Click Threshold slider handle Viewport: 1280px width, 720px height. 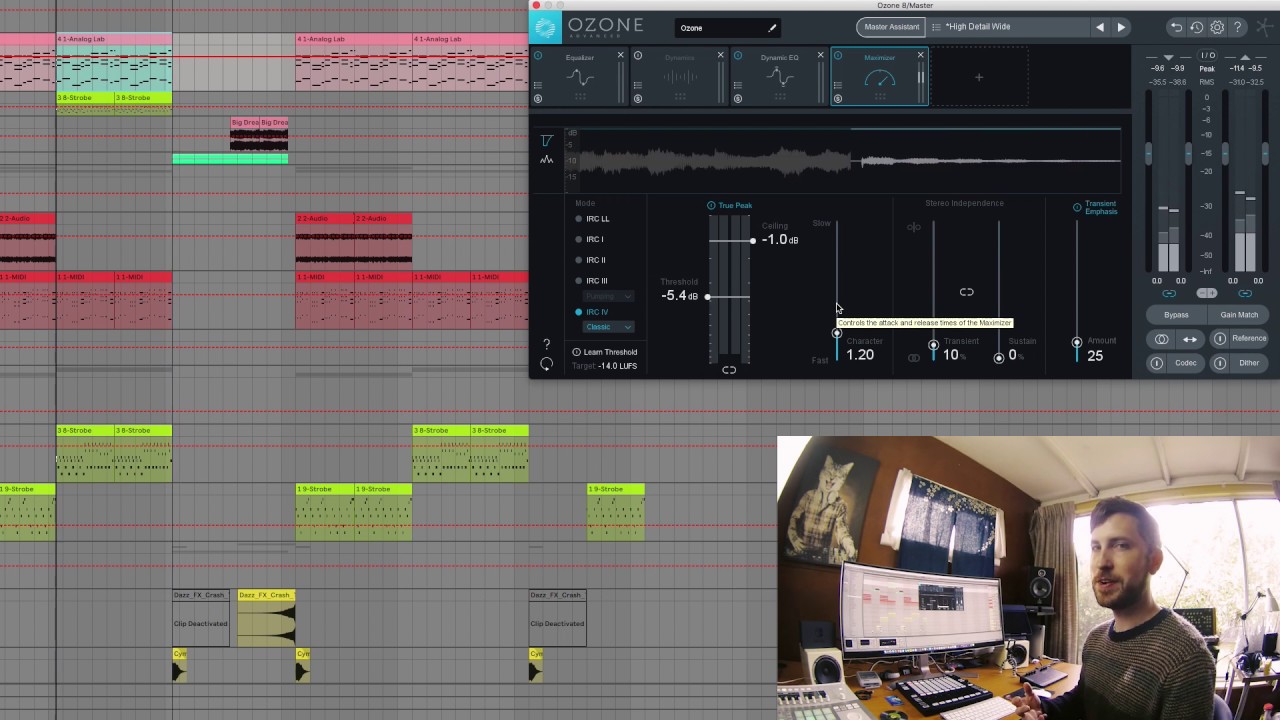point(708,297)
